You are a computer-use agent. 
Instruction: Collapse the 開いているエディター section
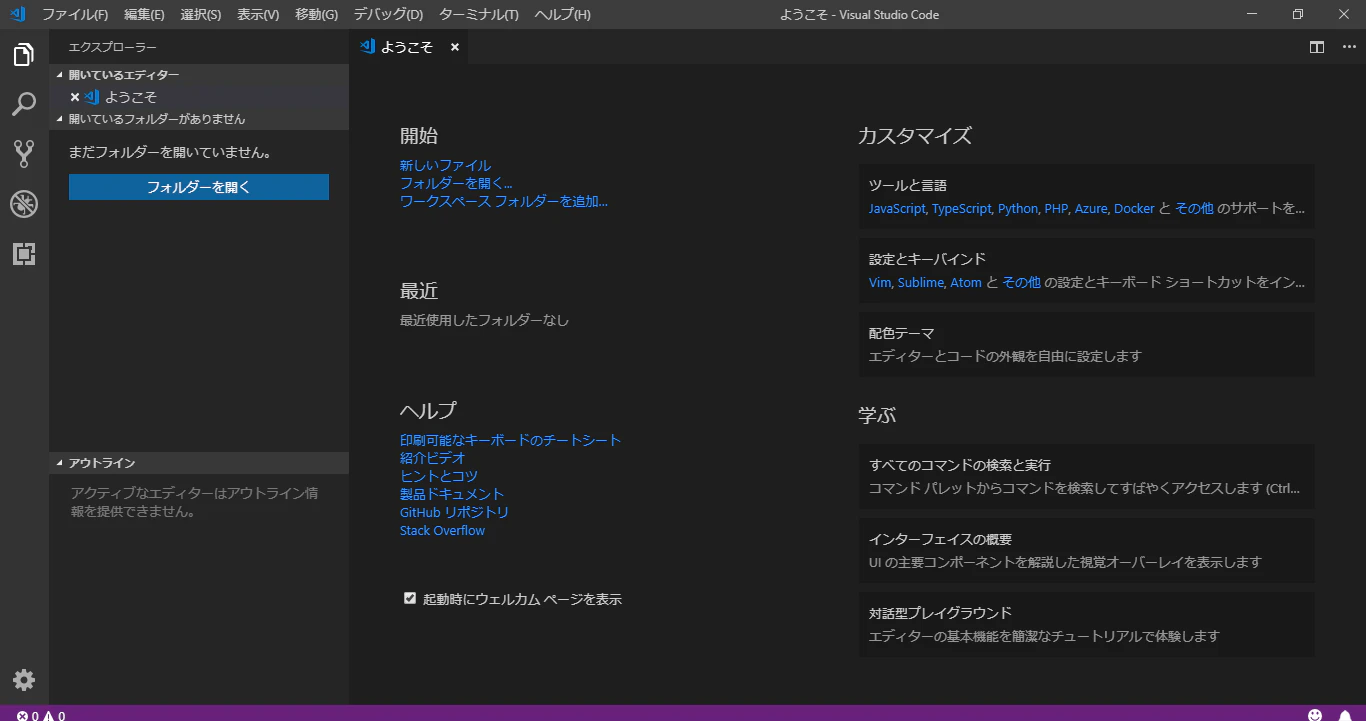pos(199,75)
